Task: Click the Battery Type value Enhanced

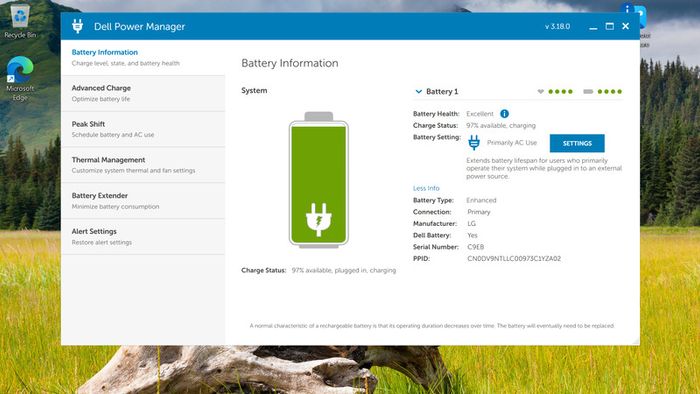Action: (481, 200)
